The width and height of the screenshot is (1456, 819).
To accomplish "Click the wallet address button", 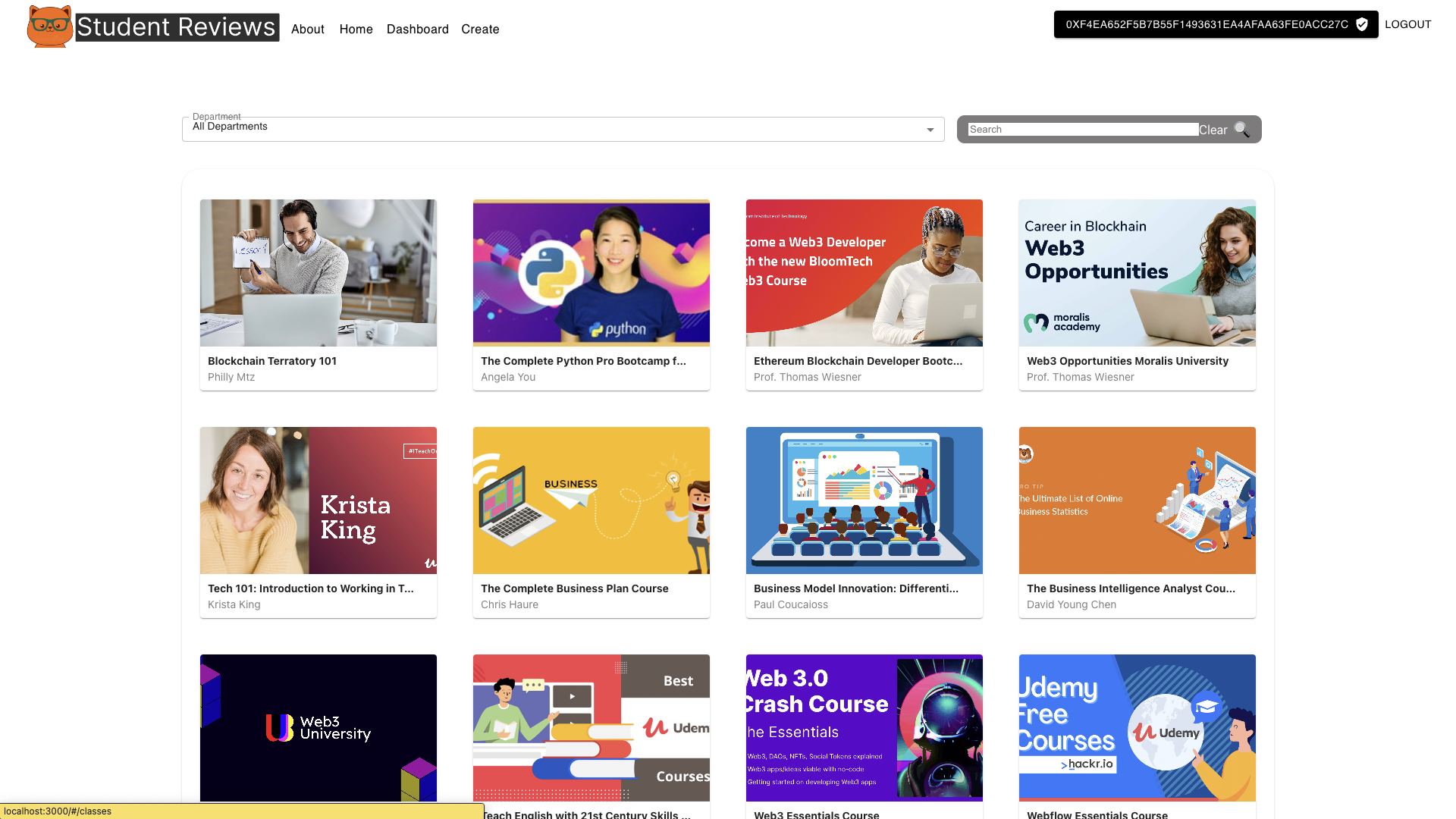I will pos(1207,24).
